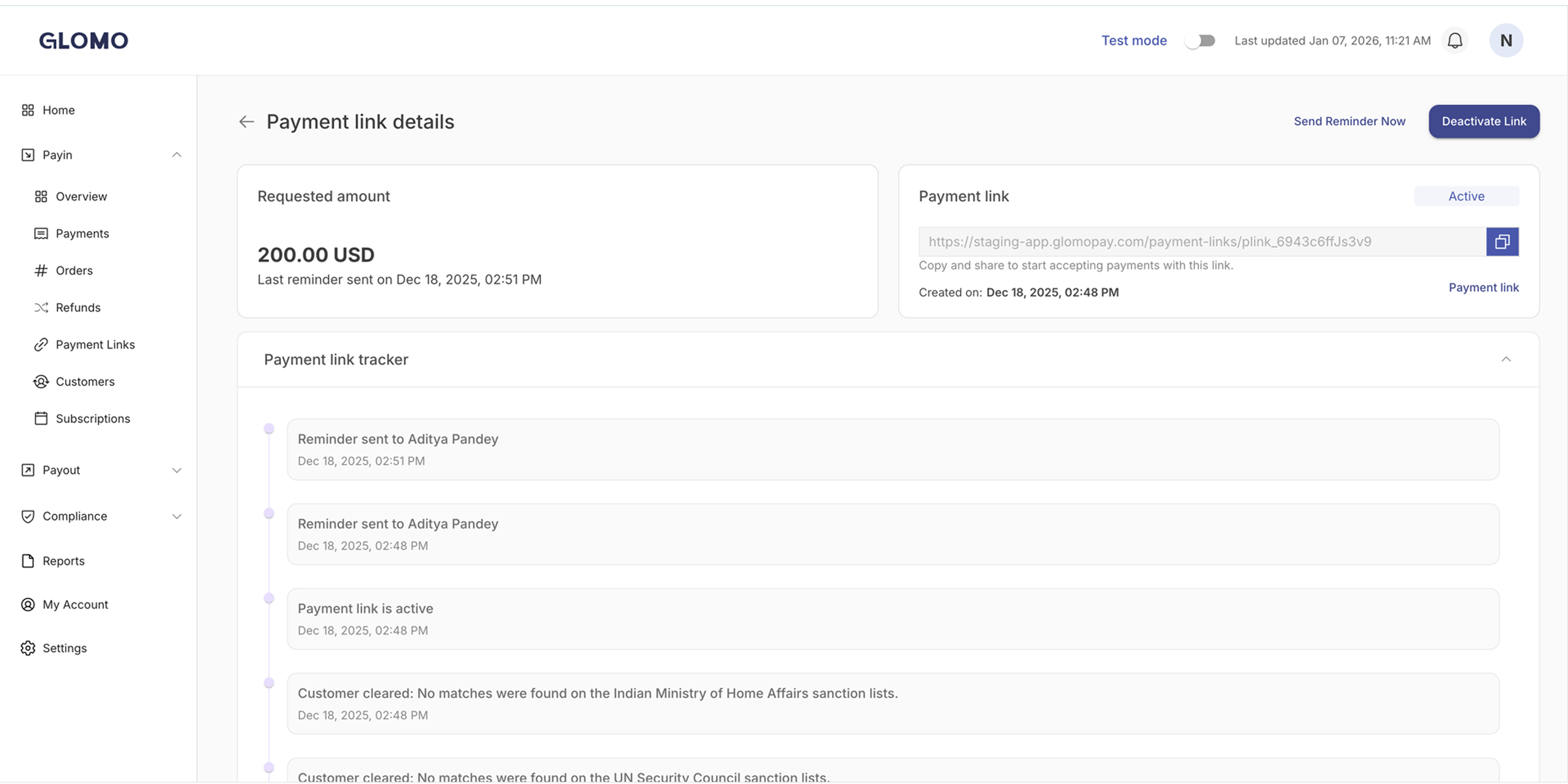Click the Orders hash icon

(x=41, y=270)
